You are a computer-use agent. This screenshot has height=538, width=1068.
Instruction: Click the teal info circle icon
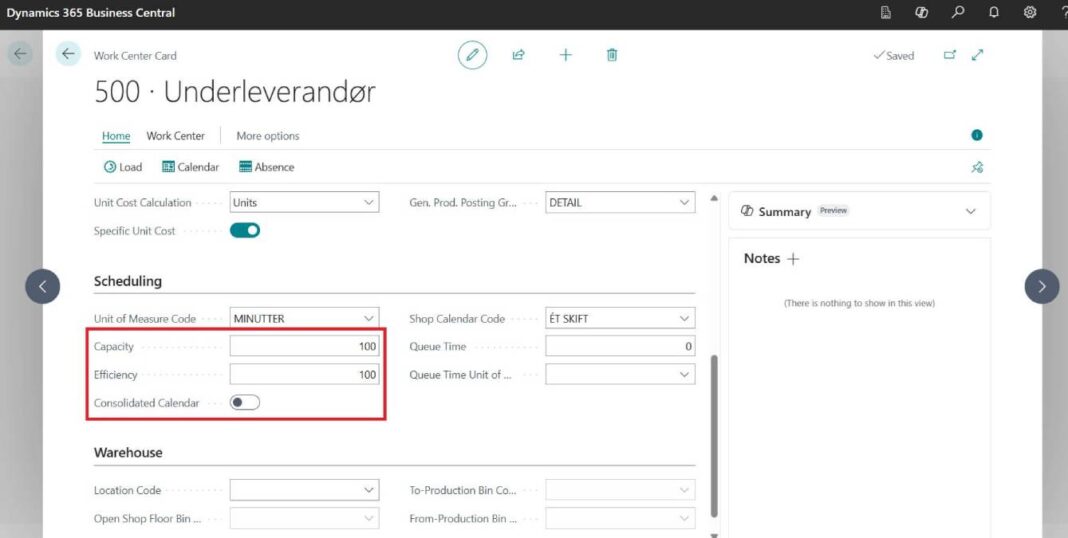click(x=977, y=136)
